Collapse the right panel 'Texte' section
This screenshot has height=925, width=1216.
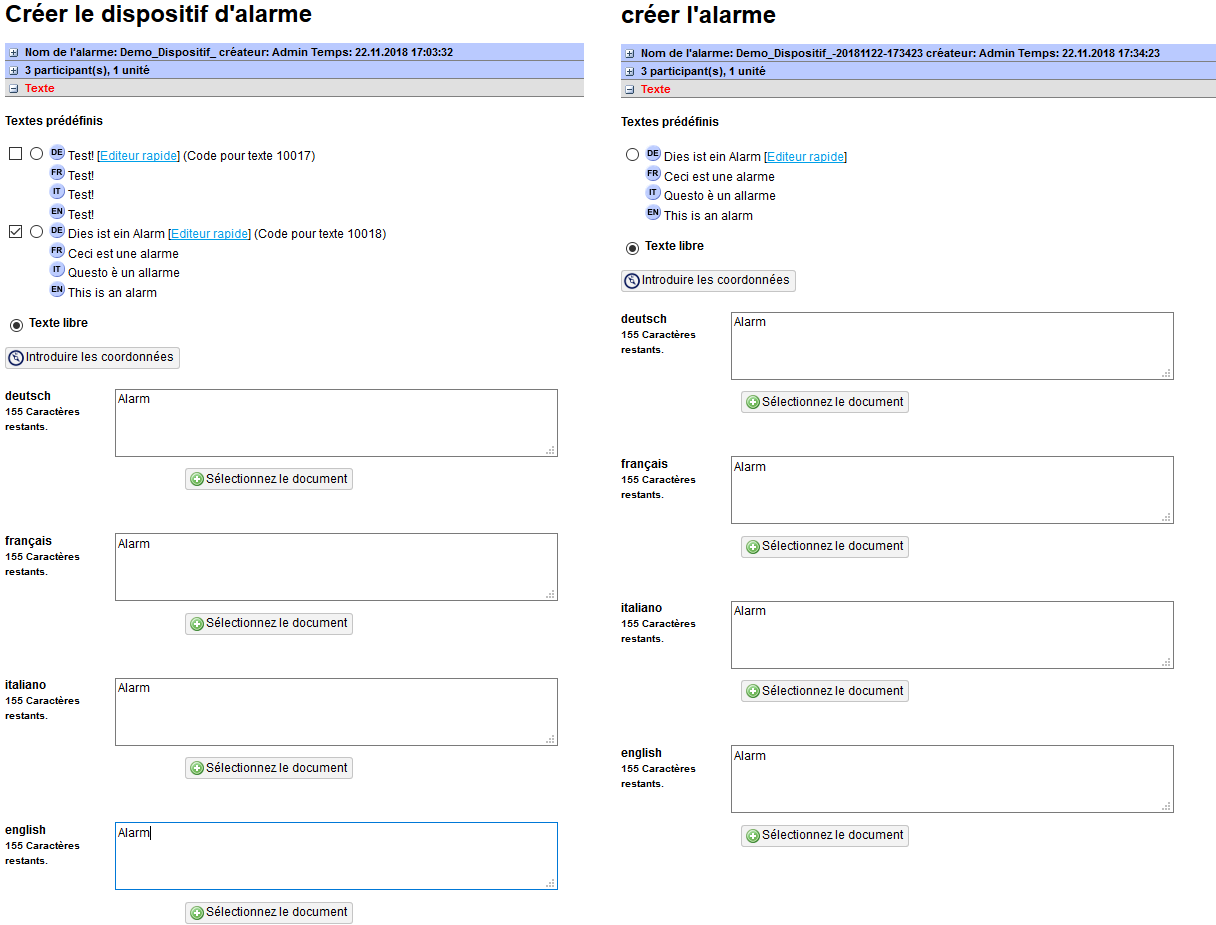(629, 90)
